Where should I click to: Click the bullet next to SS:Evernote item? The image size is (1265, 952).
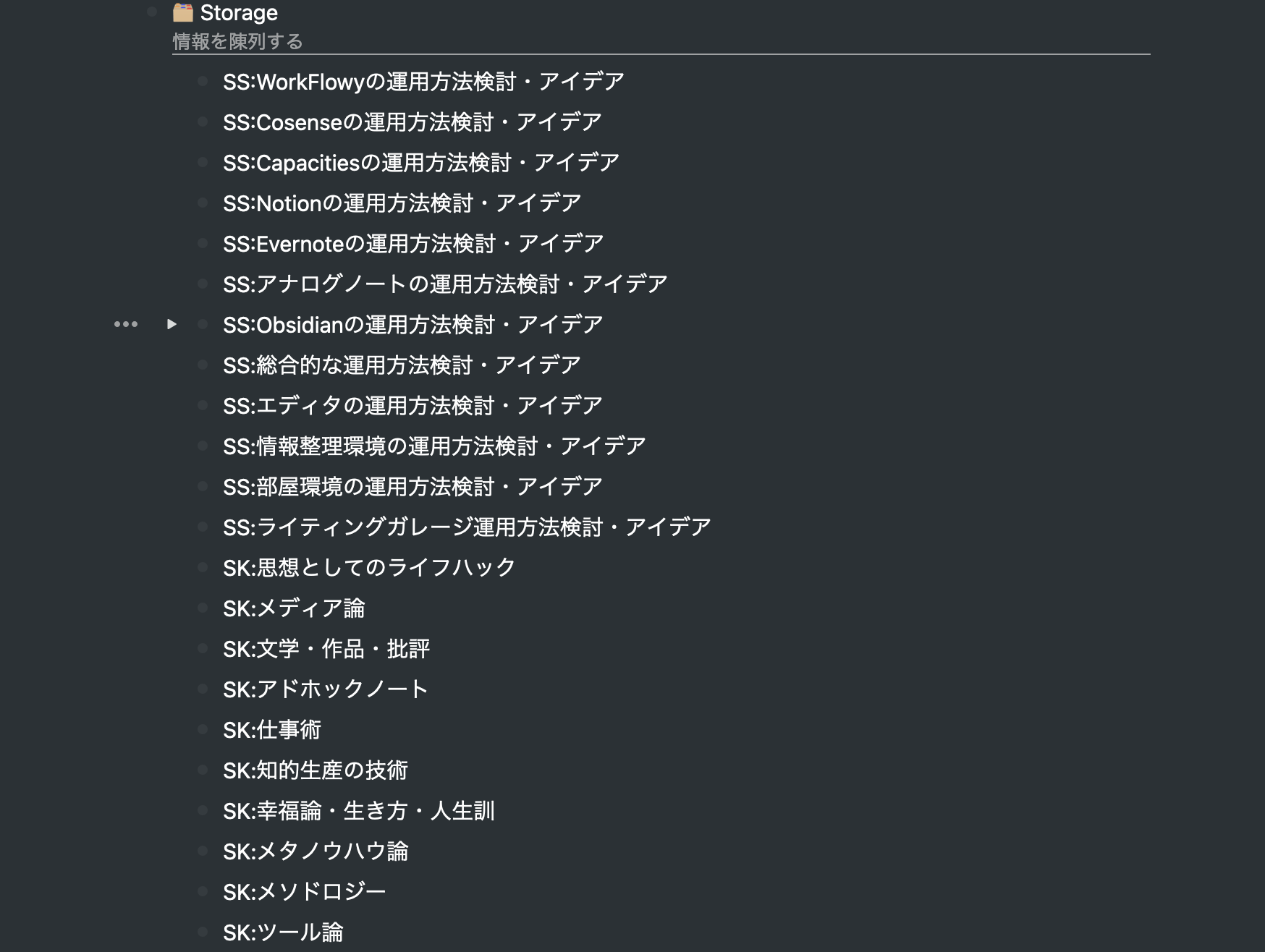tap(203, 244)
